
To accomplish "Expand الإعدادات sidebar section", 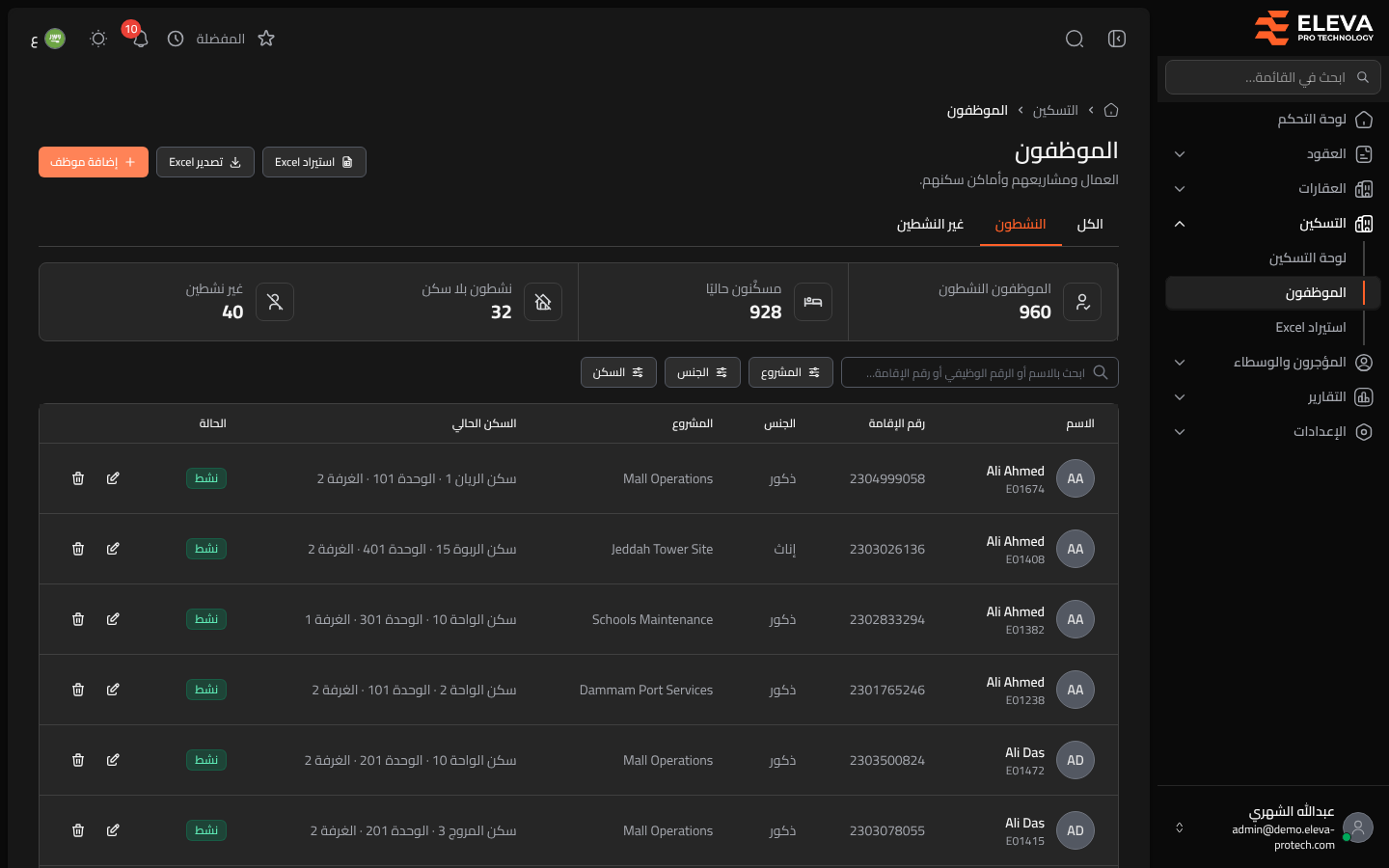I will pyautogui.click(x=1273, y=432).
